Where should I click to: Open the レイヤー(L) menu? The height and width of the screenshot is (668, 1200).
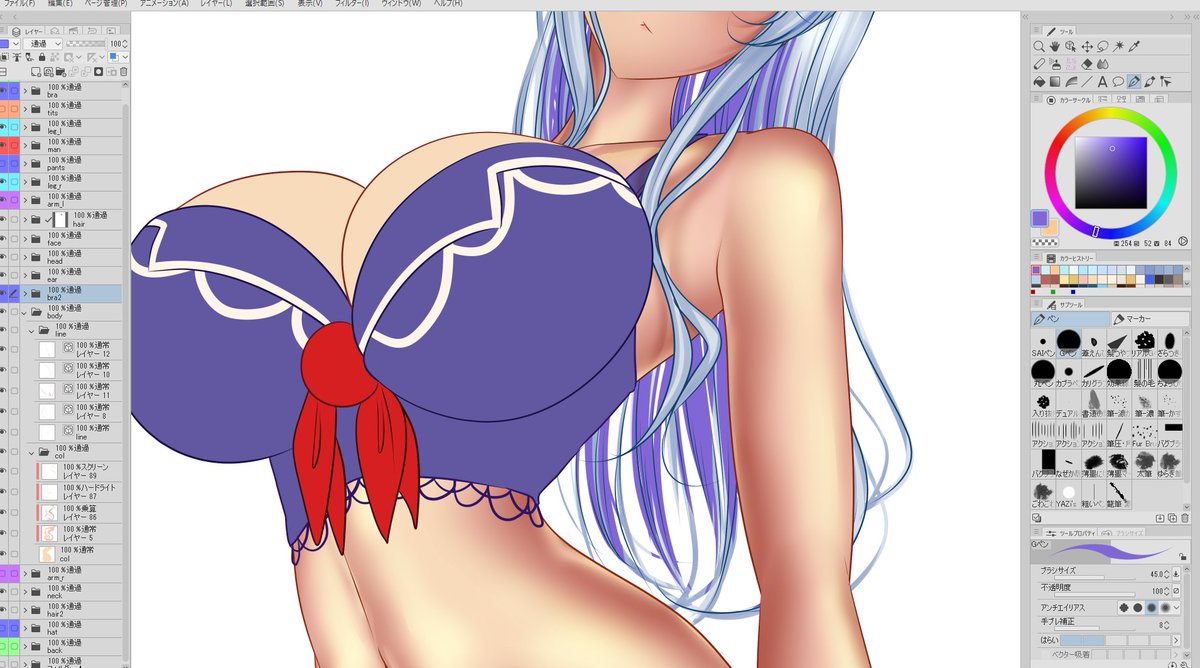(218, 4)
